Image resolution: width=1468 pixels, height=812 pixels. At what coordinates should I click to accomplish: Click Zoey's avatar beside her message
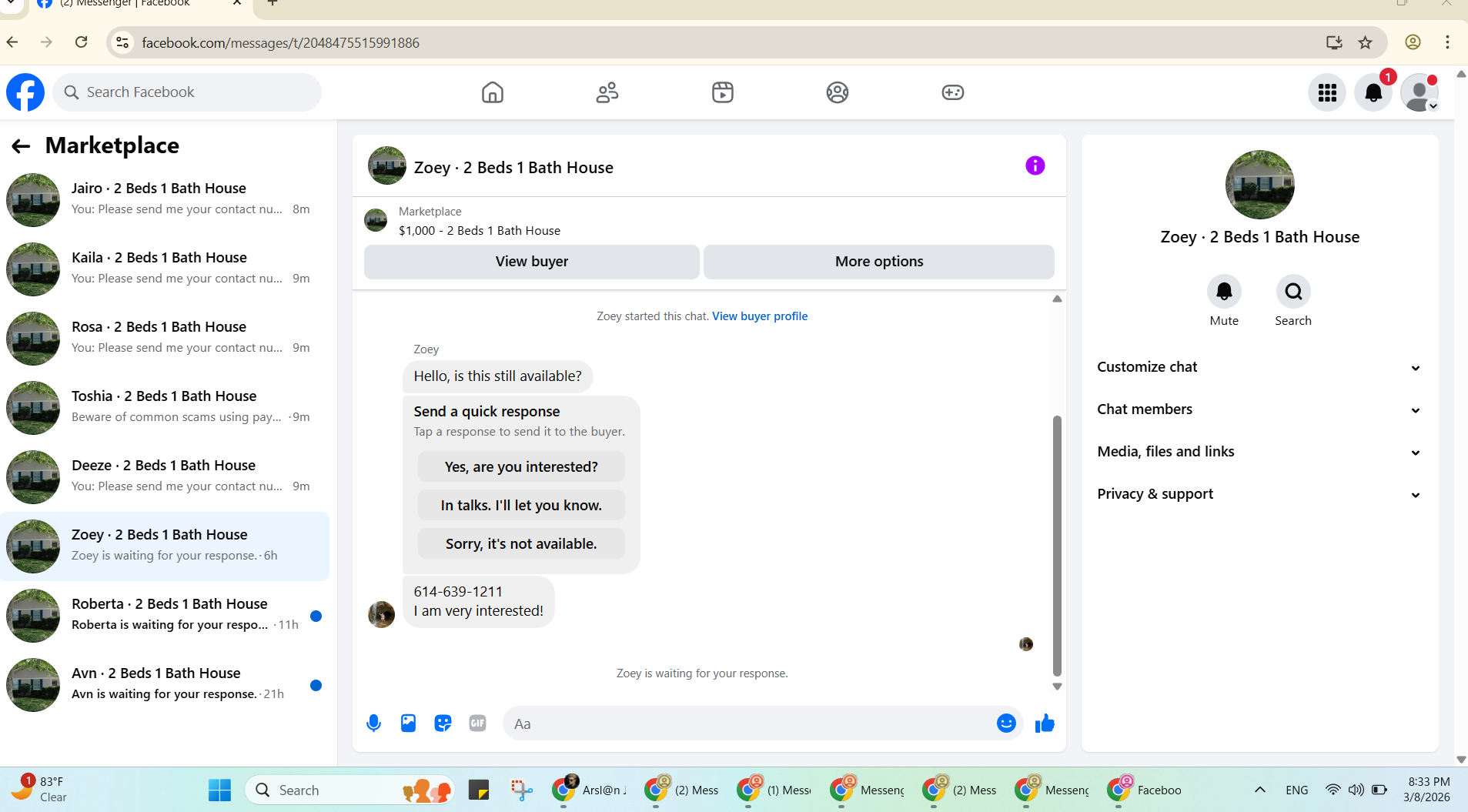(381, 614)
